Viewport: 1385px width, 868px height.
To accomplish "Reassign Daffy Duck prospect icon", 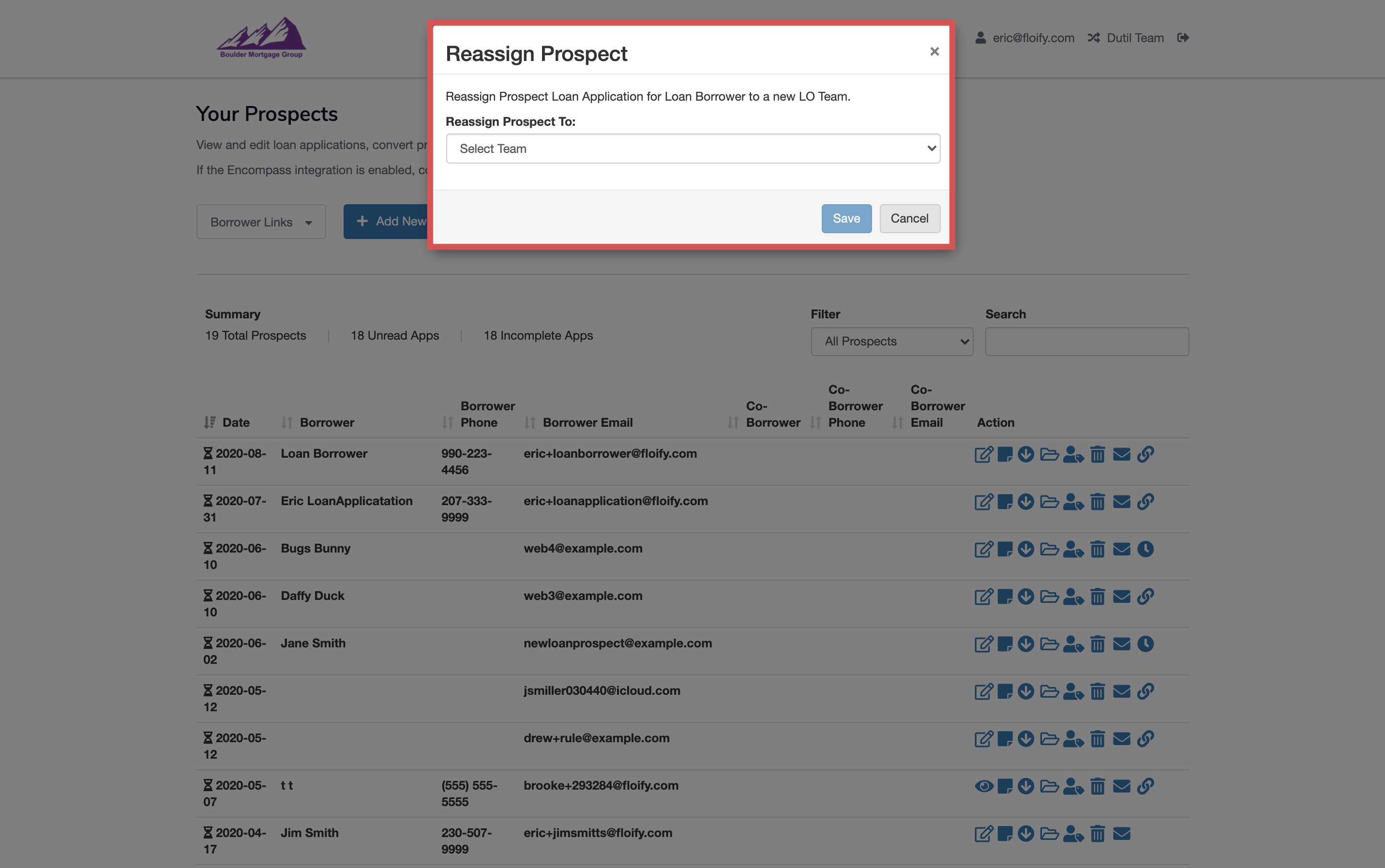I will point(1073,597).
